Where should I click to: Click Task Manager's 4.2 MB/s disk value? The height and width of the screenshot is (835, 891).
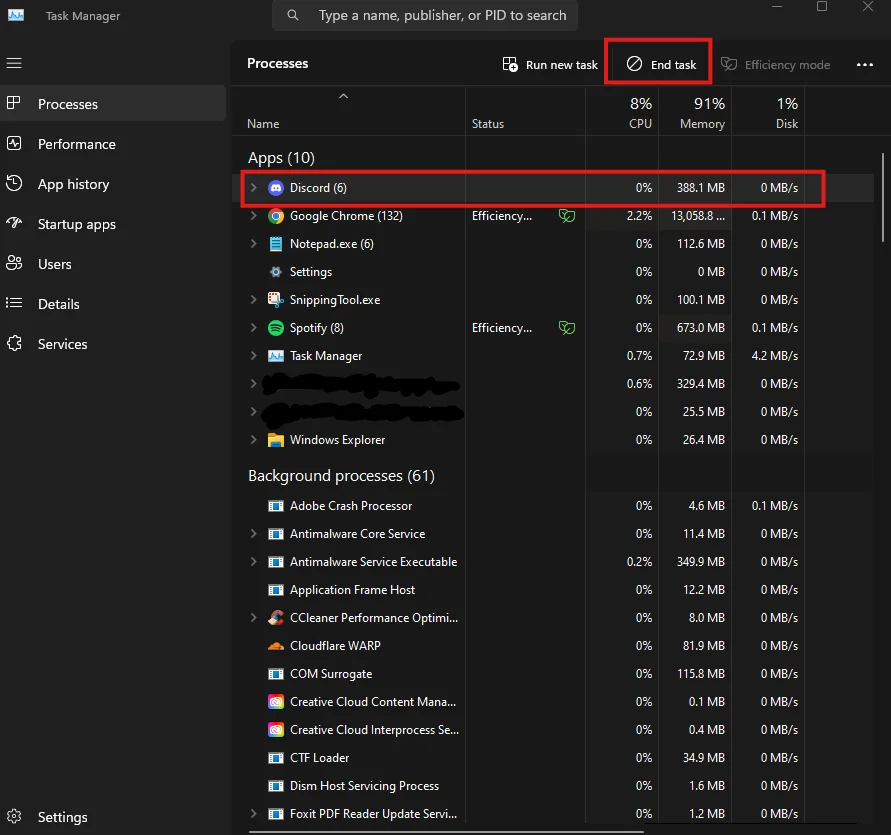[x=775, y=356]
